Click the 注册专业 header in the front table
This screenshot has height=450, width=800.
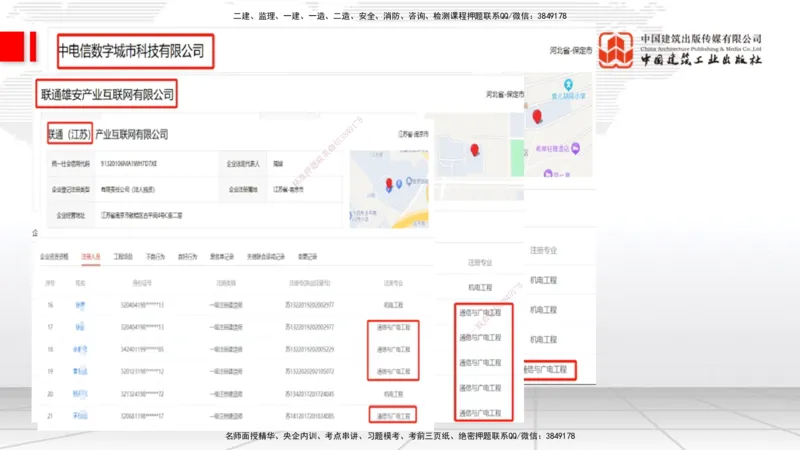393,283
